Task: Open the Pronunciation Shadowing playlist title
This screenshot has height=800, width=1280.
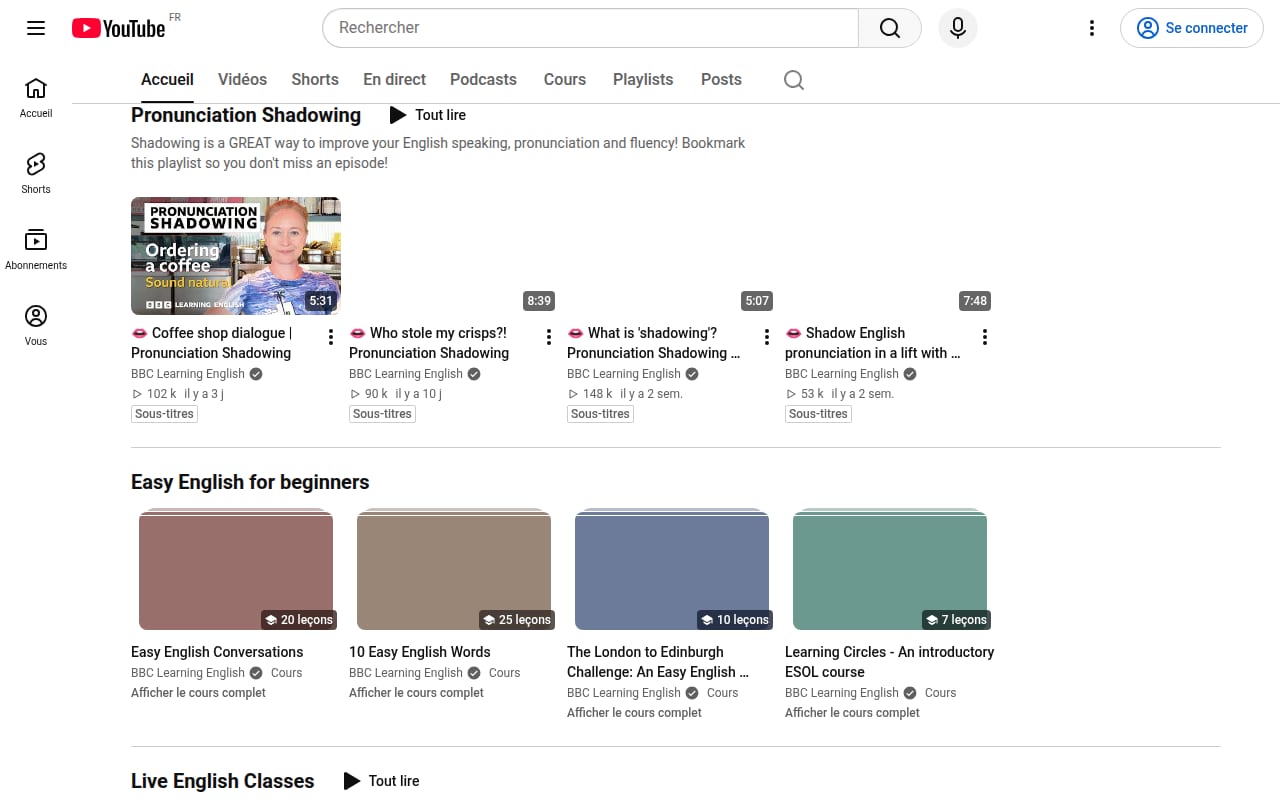Action: click(246, 115)
